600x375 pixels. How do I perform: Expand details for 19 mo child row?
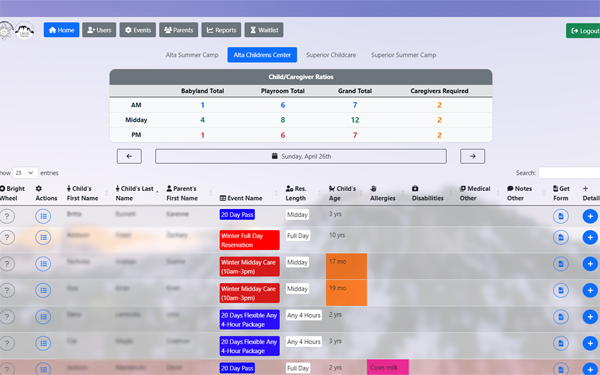(590, 290)
